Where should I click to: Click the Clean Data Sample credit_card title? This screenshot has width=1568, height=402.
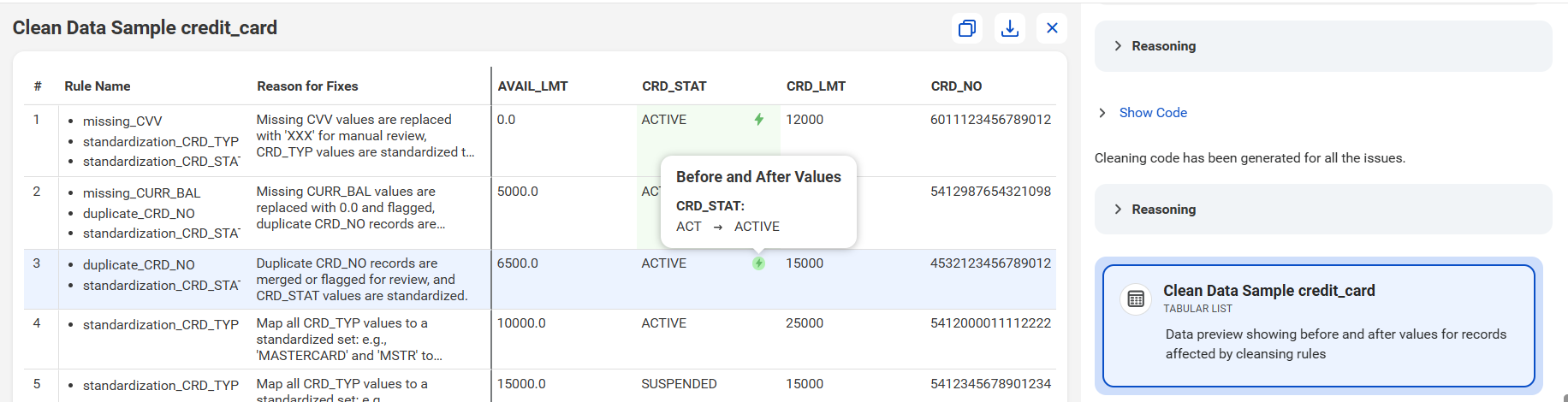click(145, 27)
